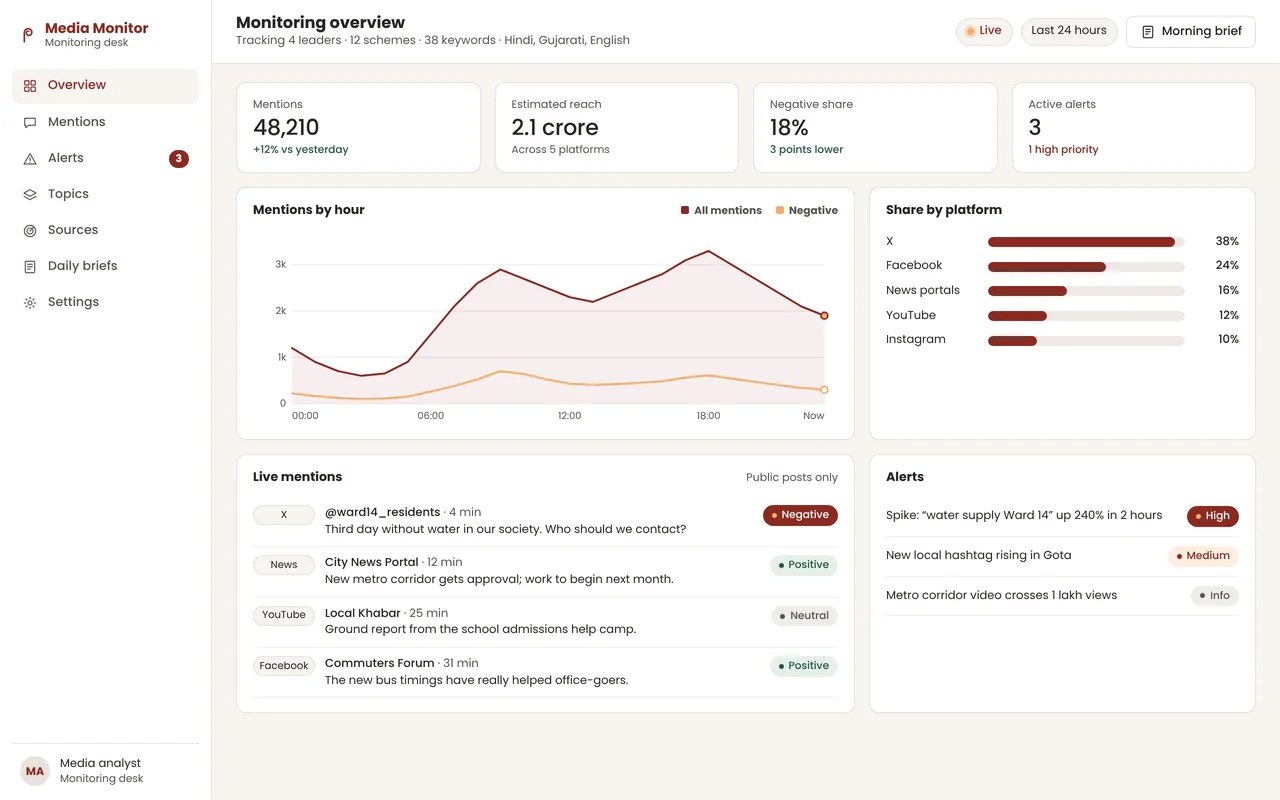1280x800 pixels.
Task: Open the Last 24 hours range selector
Action: (x=1069, y=31)
